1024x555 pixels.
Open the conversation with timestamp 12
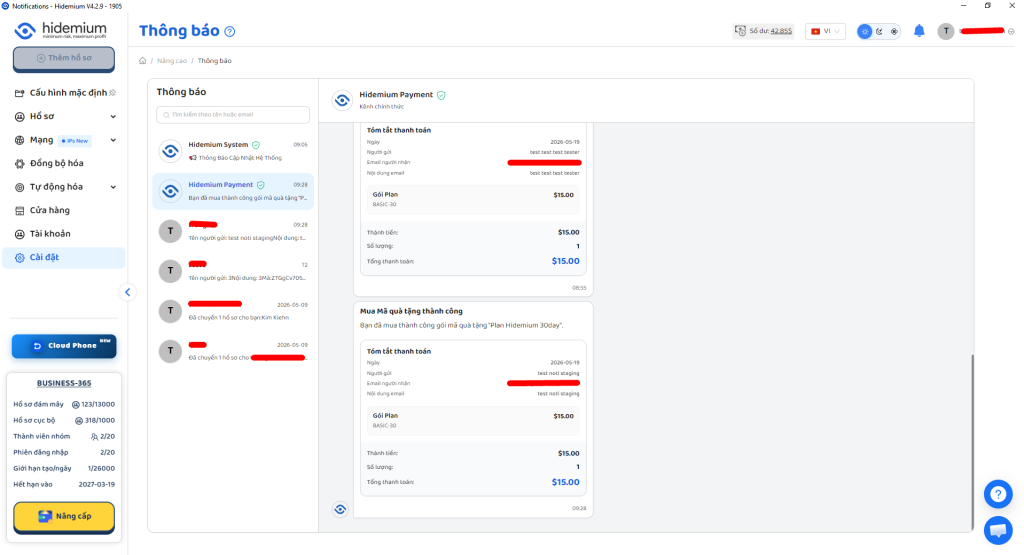click(233, 271)
